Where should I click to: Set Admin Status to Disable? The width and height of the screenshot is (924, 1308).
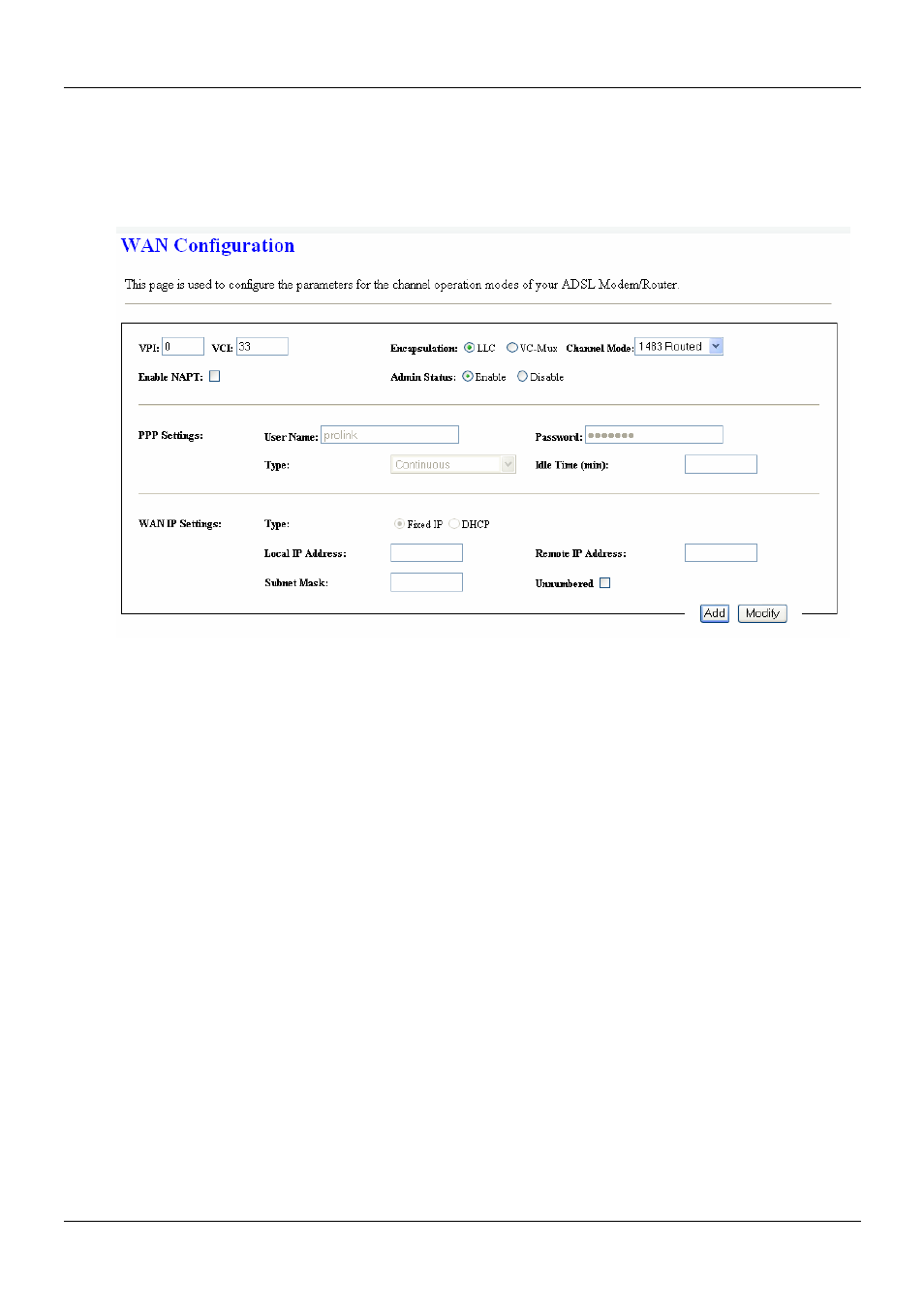[523, 377]
